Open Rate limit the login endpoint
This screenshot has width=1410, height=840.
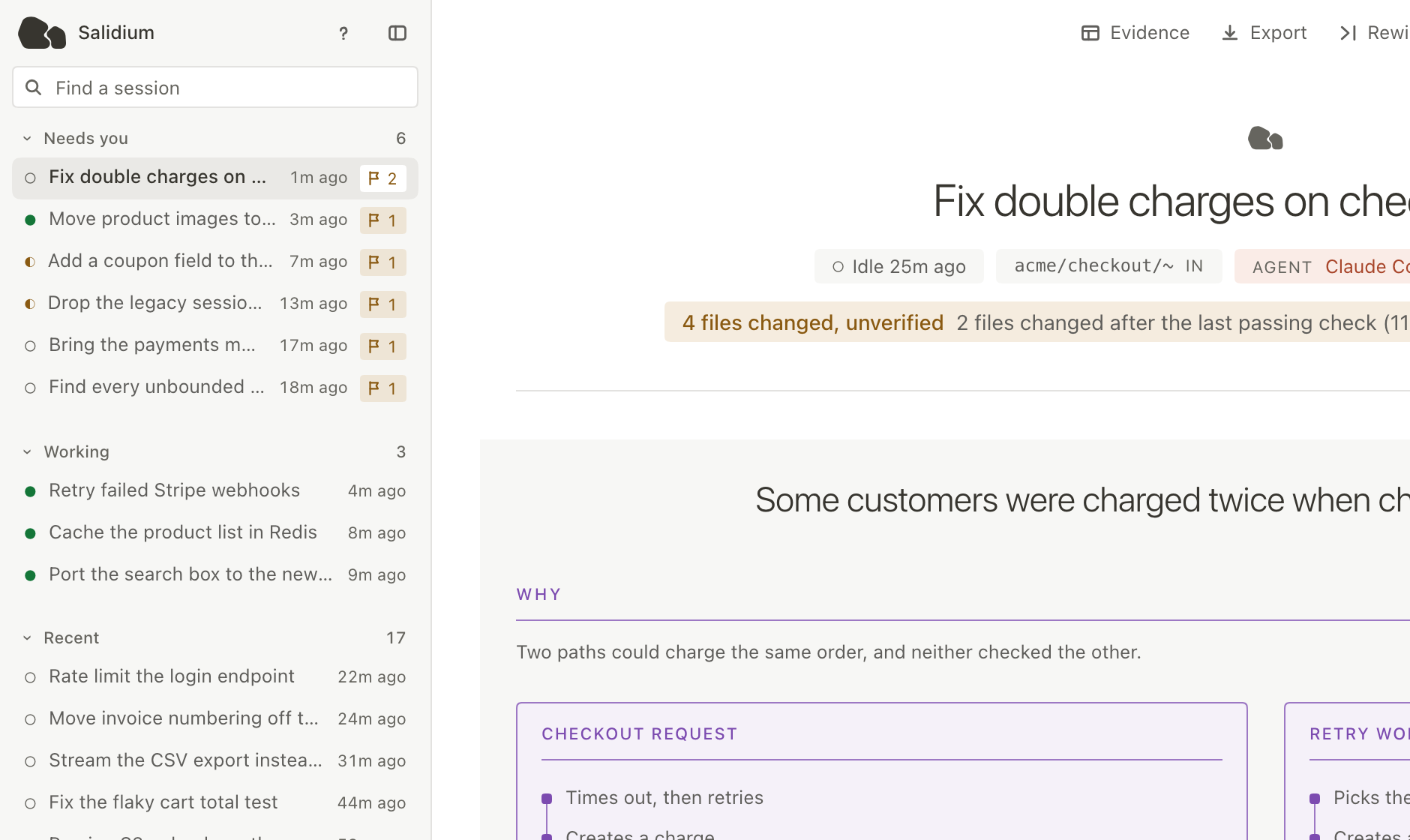[215, 677]
